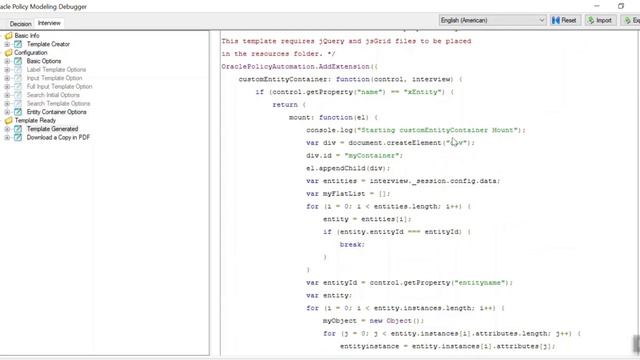Viewport: 640px width, 360px height.
Task: Click the 'var myFlatList = [];' line
Action: (x=348, y=194)
